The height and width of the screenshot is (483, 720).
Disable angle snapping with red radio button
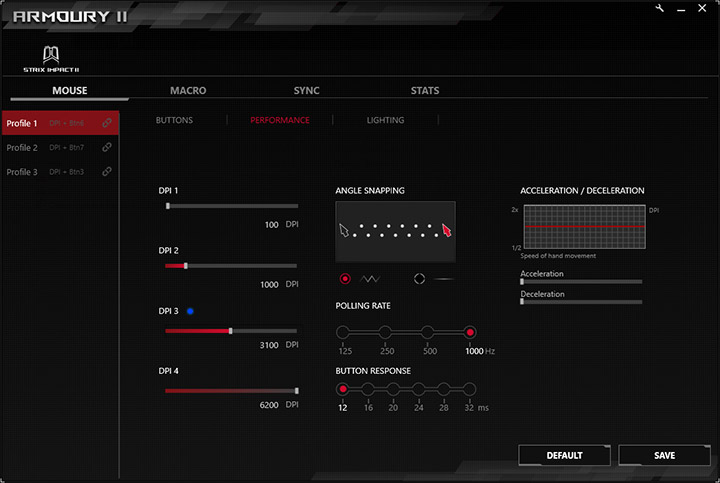click(345, 279)
